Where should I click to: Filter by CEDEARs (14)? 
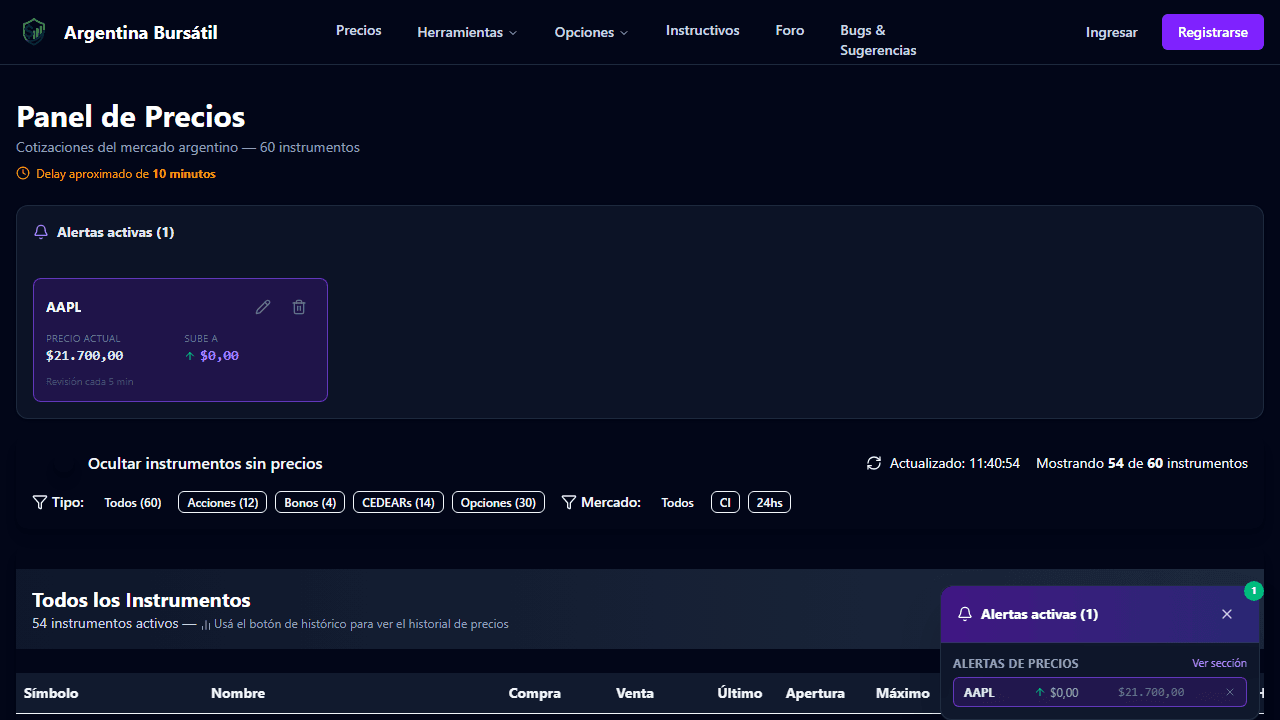pyautogui.click(x=398, y=502)
